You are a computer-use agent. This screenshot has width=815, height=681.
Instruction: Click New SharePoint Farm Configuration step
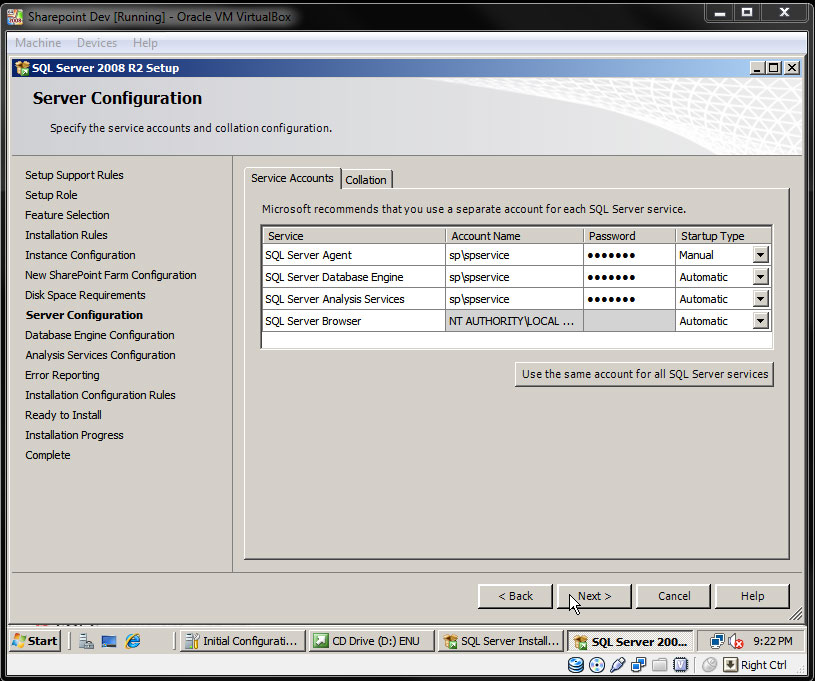coord(111,275)
